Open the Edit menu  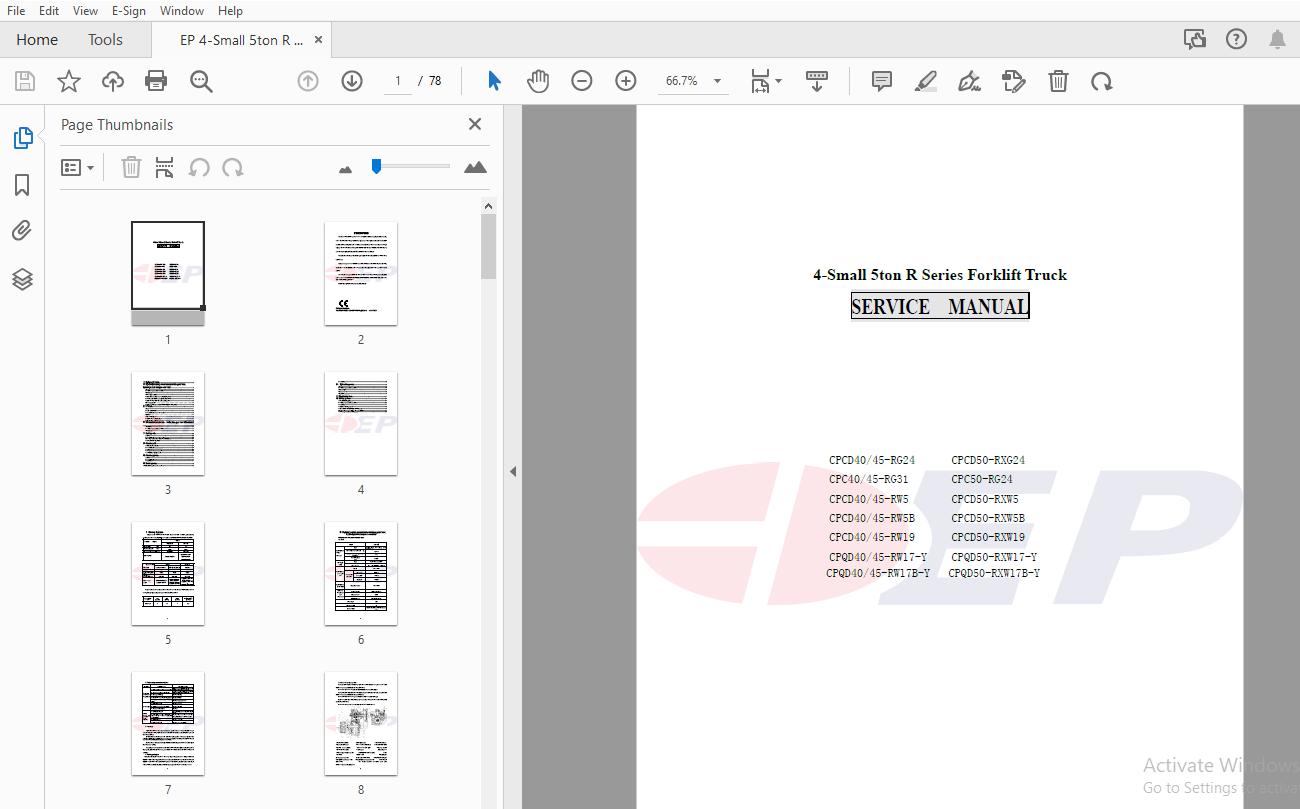[49, 11]
